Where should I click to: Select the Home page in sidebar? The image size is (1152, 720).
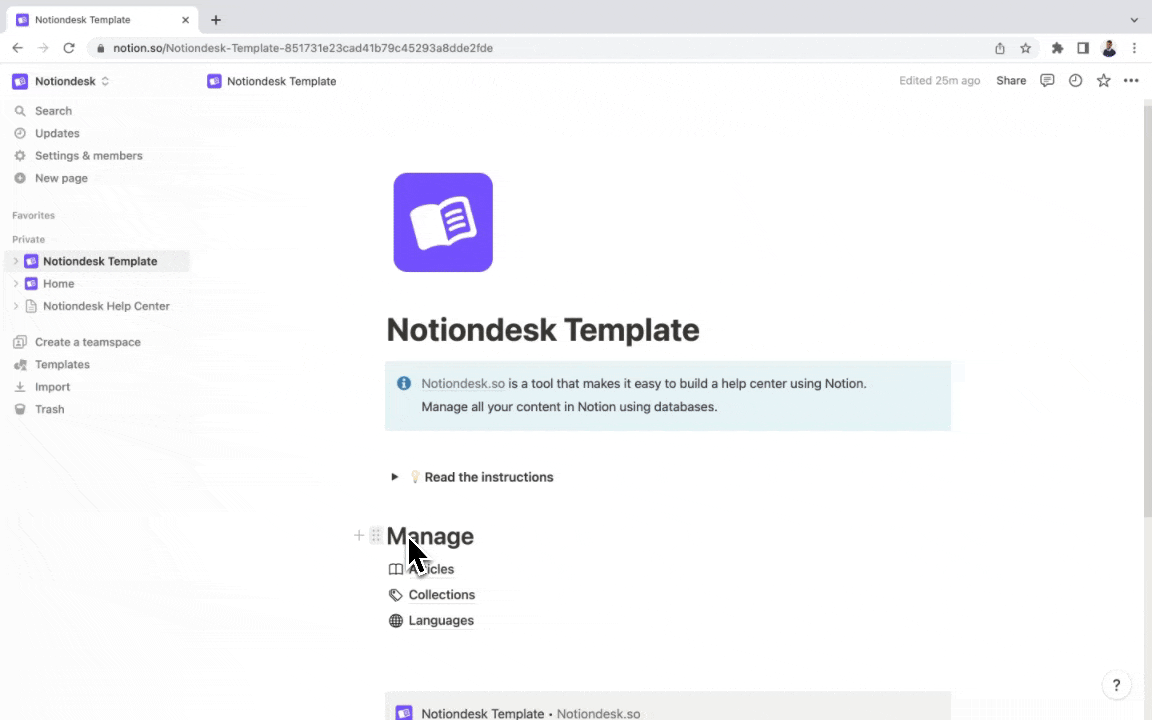[58, 284]
